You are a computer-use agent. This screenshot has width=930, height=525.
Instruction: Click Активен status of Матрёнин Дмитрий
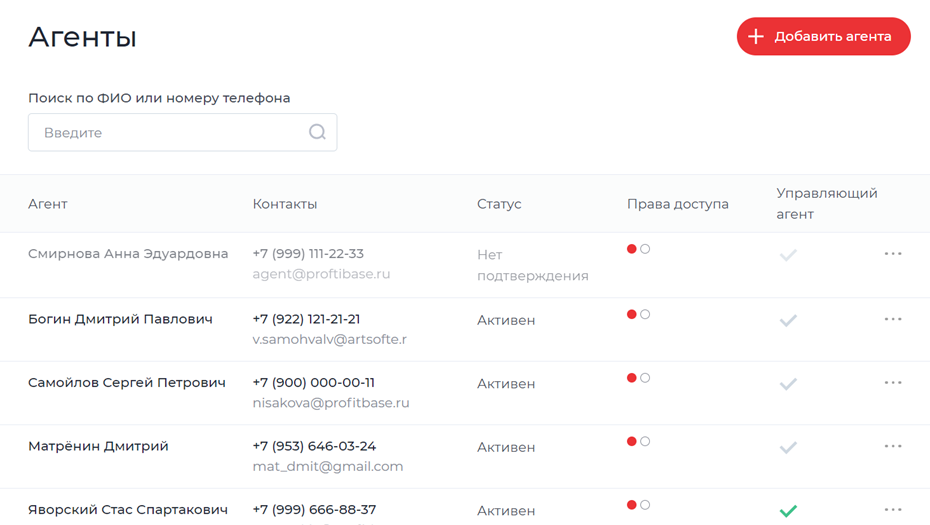(506, 447)
